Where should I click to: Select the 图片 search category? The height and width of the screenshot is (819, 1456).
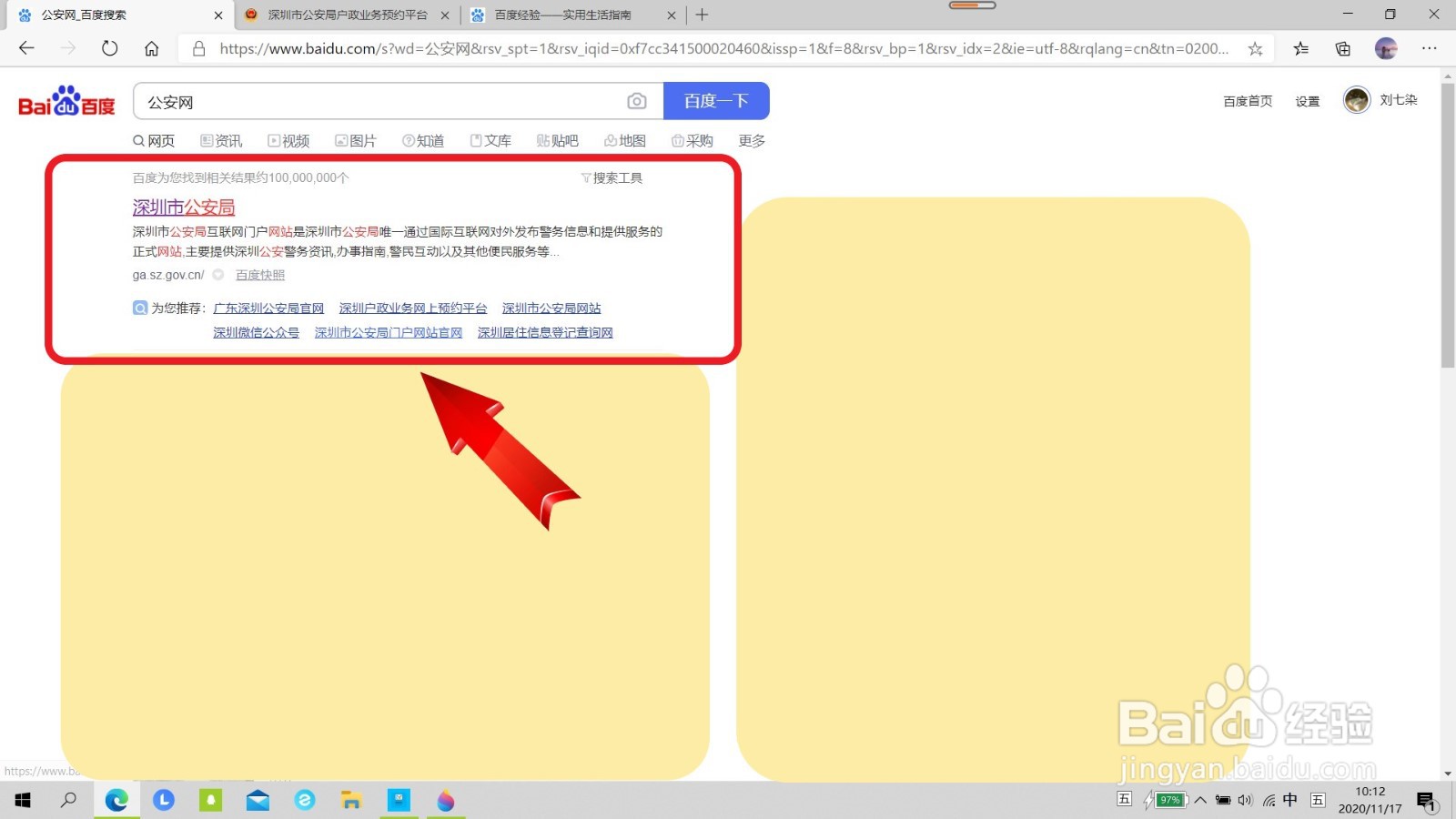click(x=356, y=140)
